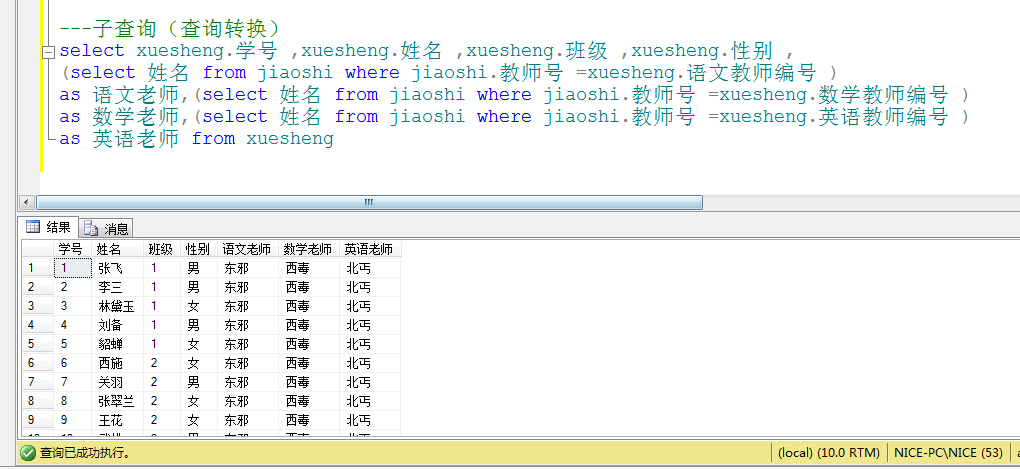Click the name cell 林黛玉
The image size is (1020, 469).
(x=118, y=306)
